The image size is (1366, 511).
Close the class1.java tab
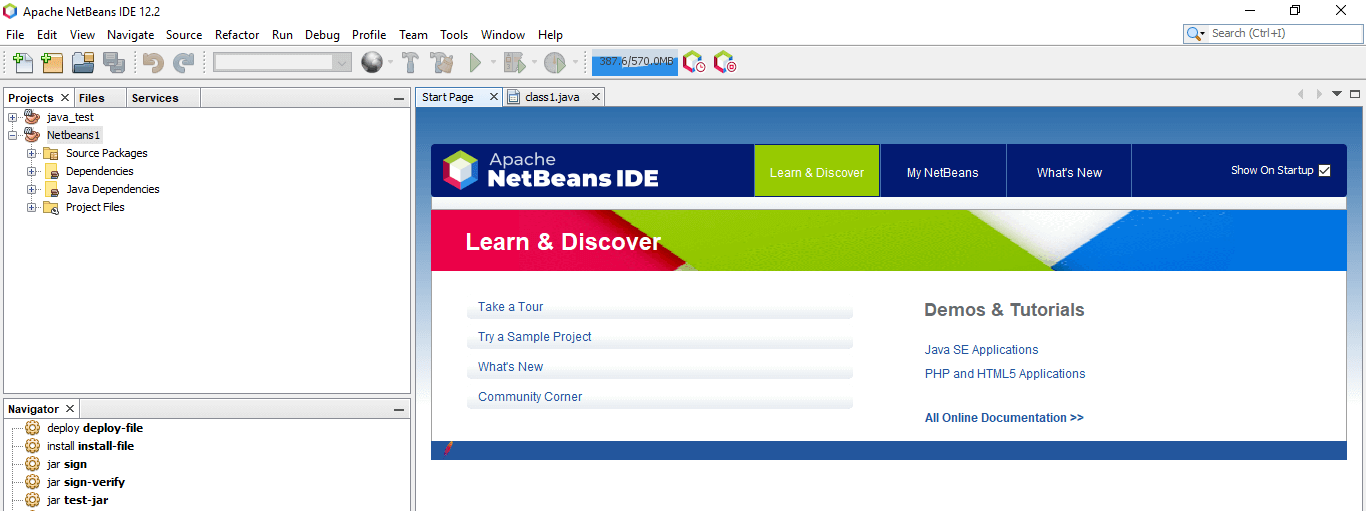[595, 97]
